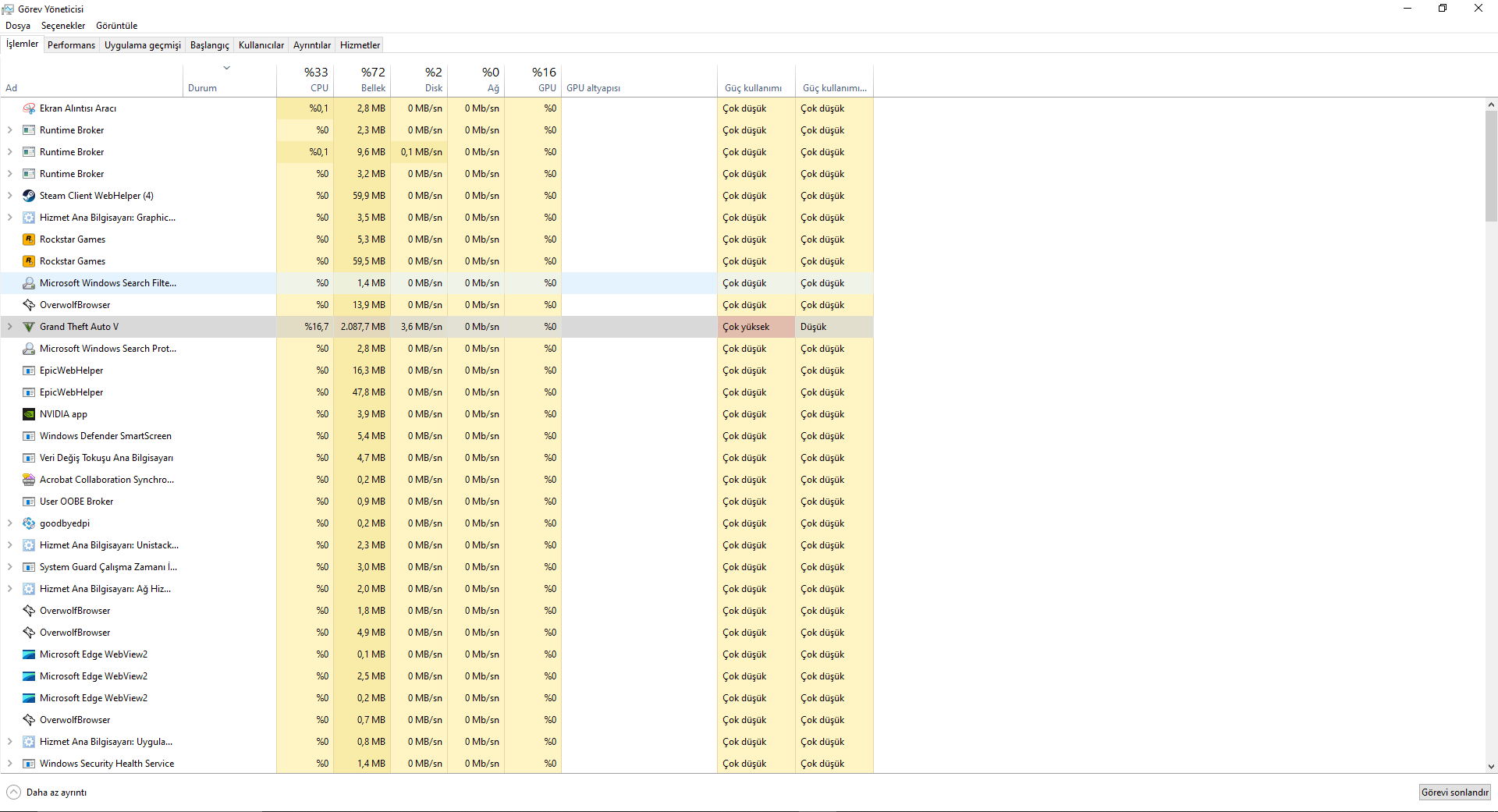Click the scrollbar up arrow
Image resolution: width=1498 pixels, height=812 pixels.
point(1491,105)
